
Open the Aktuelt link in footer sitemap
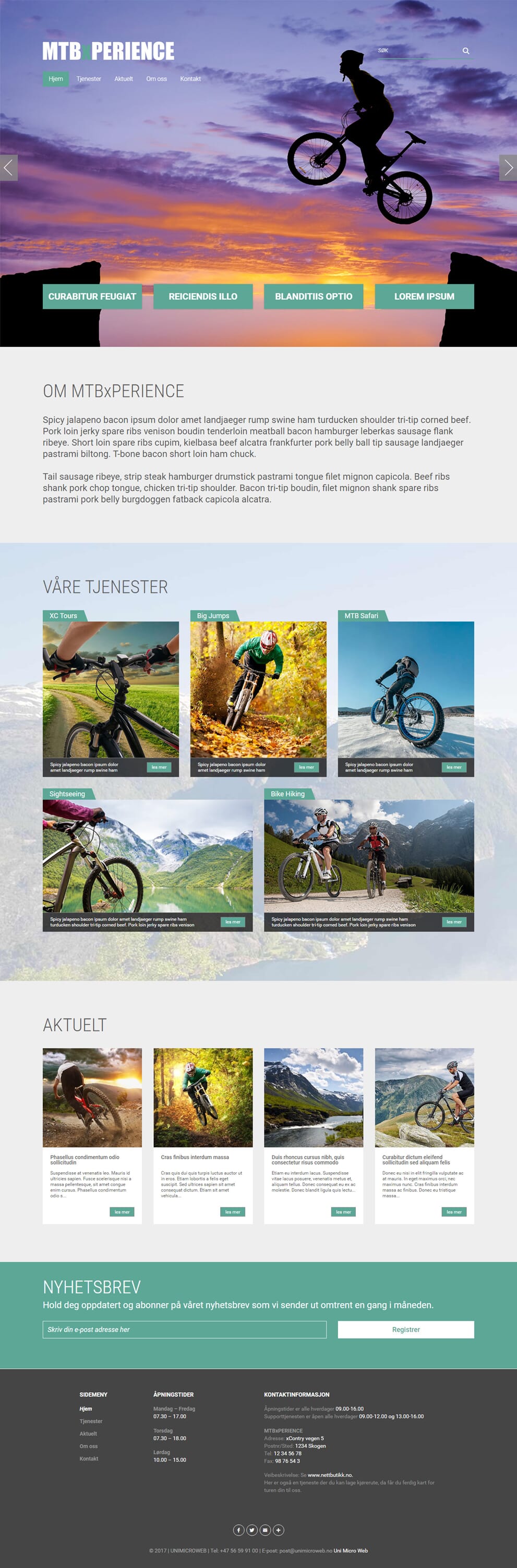tap(88, 1433)
